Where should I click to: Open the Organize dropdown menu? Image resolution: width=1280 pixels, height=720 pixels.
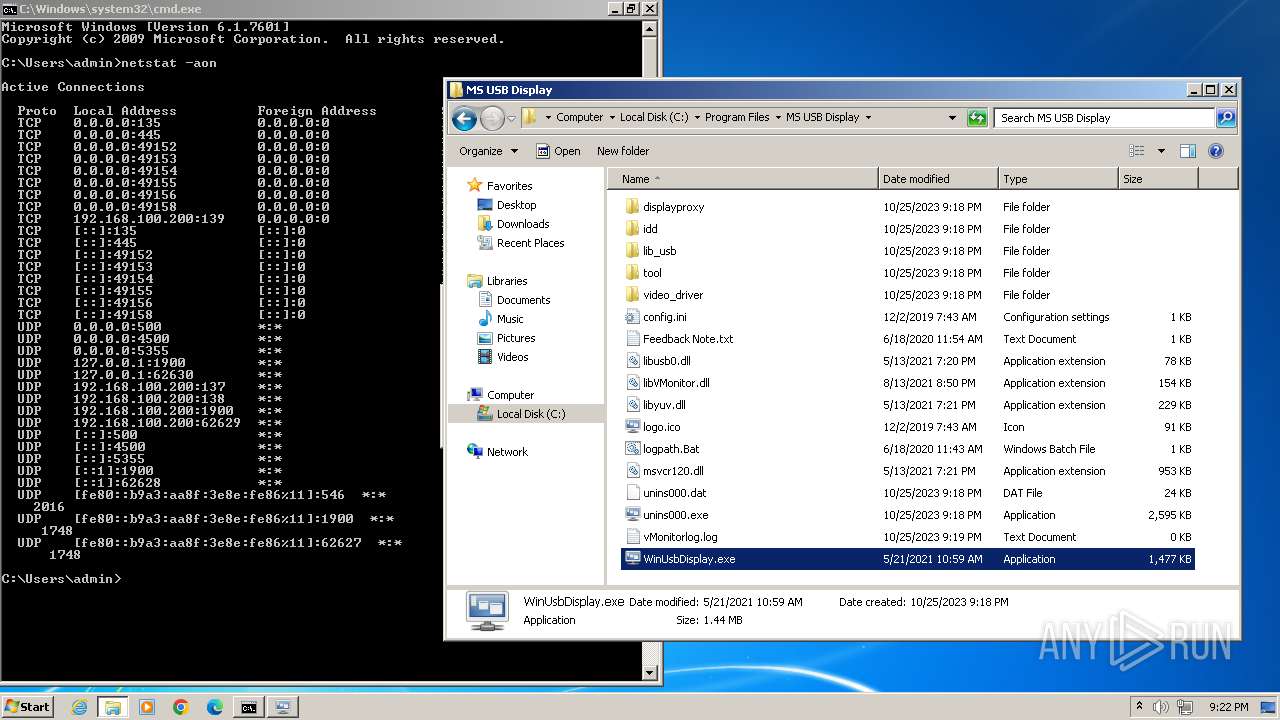(x=489, y=151)
